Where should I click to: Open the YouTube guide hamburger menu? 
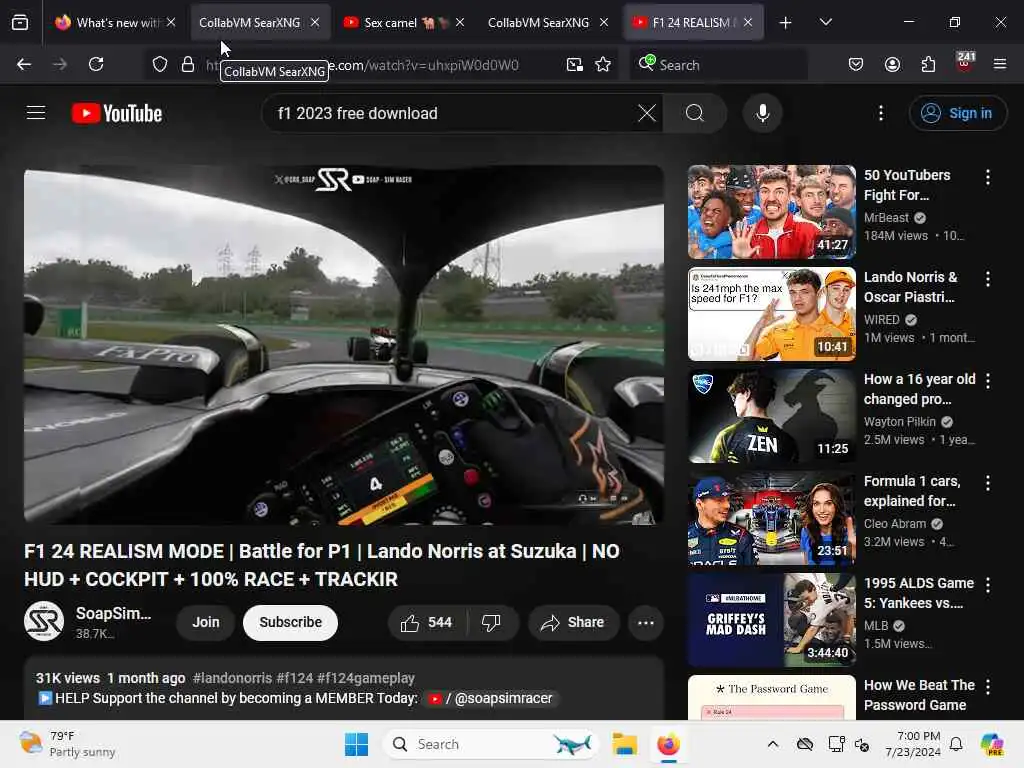(x=36, y=113)
